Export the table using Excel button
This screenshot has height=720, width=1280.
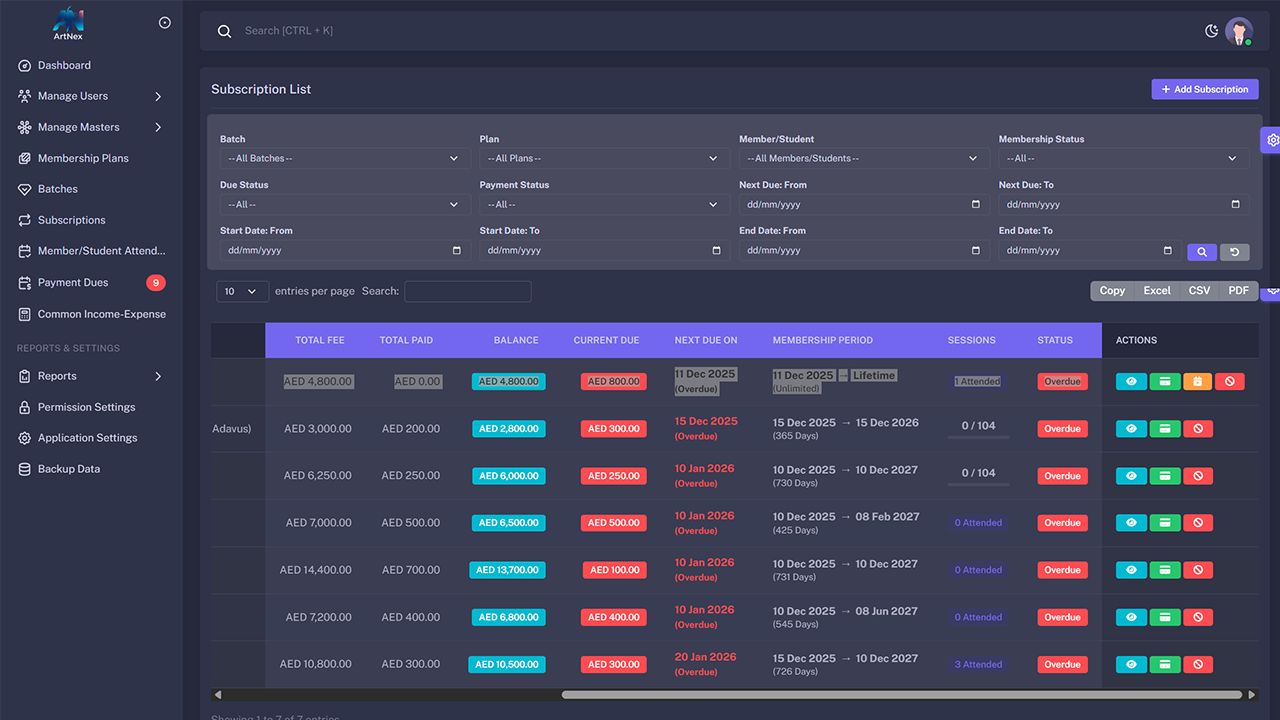(x=1156, y=291)
